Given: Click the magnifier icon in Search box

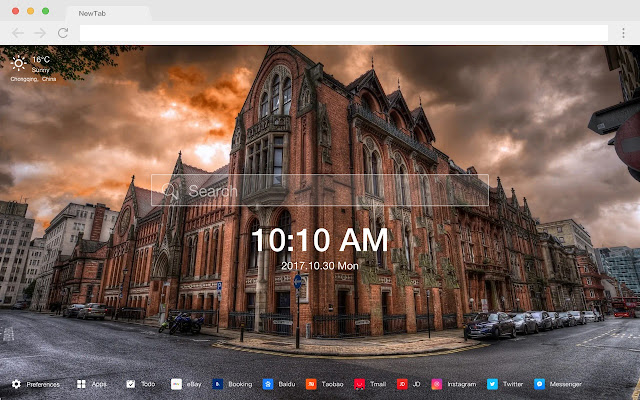Looking at the screenshot, I should pyautogui.click(x=170, y=191).
